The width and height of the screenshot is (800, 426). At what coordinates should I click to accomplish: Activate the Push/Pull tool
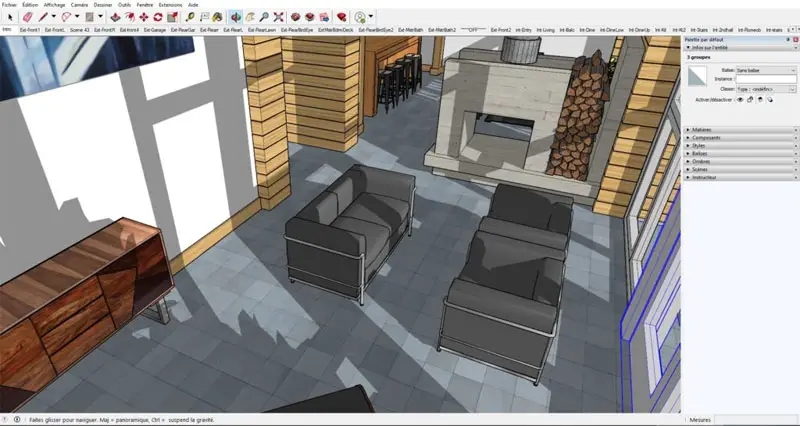click(x=116, y=17)
